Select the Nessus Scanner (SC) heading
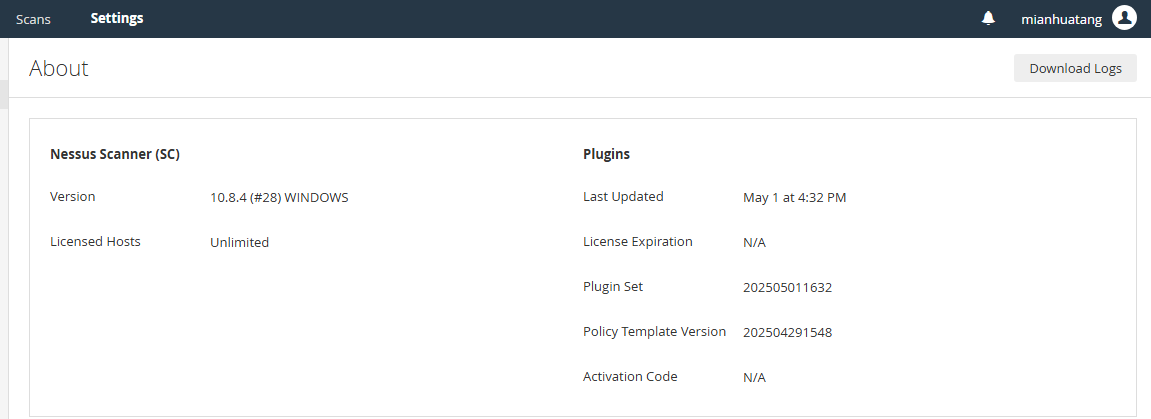Viewport: 1151px width, 419px height. pos(115,154)
